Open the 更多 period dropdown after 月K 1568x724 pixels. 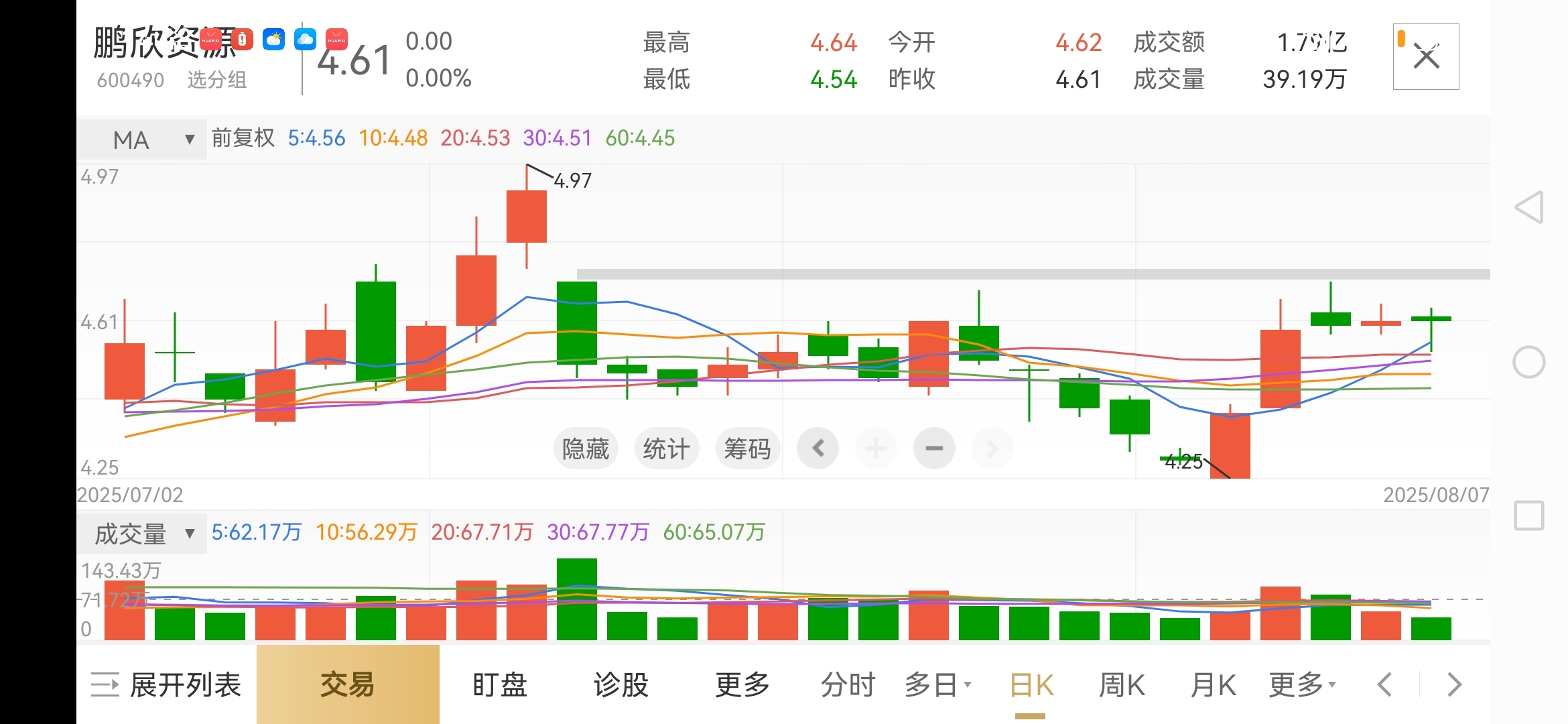click(x=1303, y=685)
